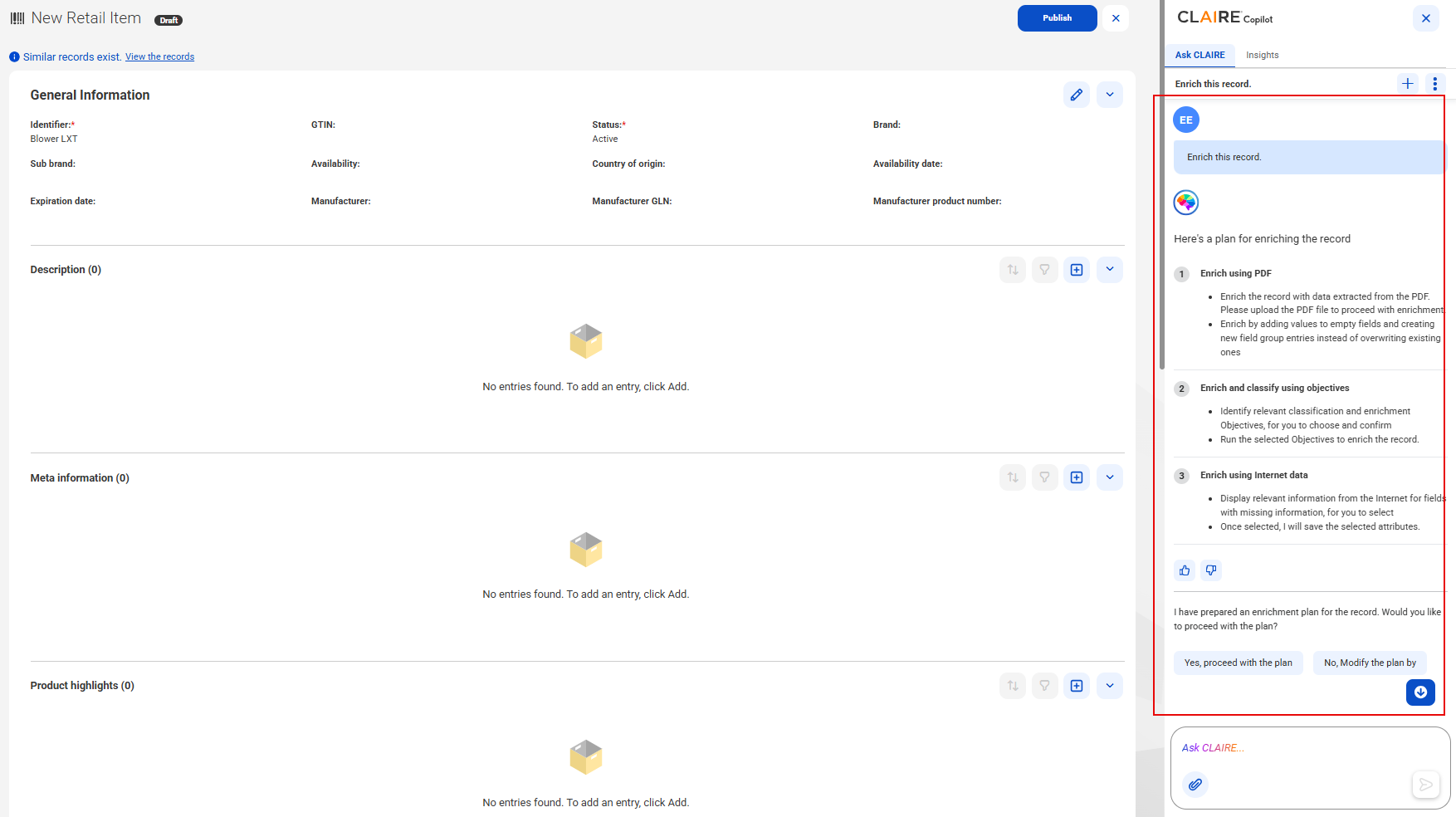The image size is (1456, 817).
Task: Click the sort icon in Product highlights section
Action: [1013, 686]
